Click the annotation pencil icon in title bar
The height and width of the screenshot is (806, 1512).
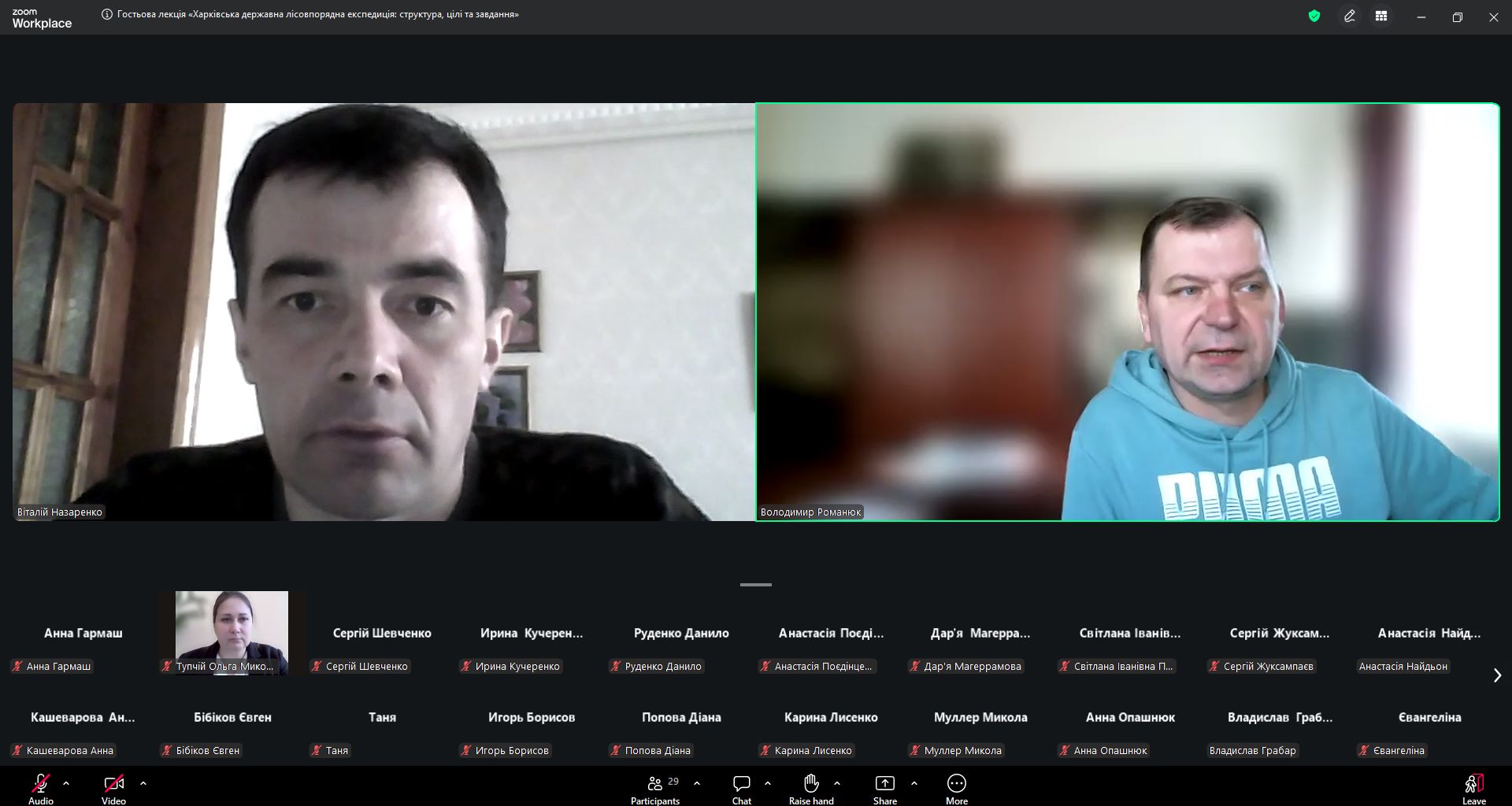click(x=1349, y=16)
